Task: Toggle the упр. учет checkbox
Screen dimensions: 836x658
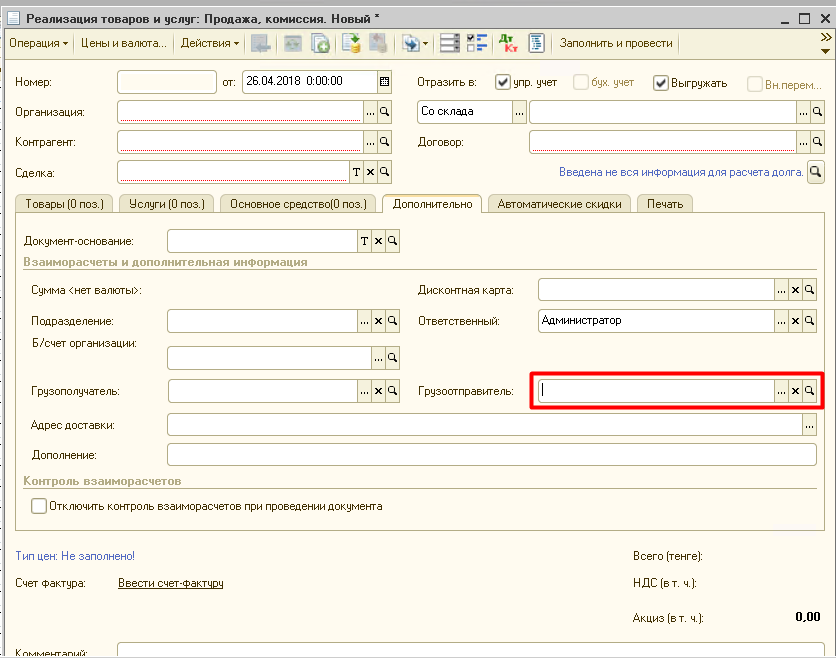Action: point(503,83)
